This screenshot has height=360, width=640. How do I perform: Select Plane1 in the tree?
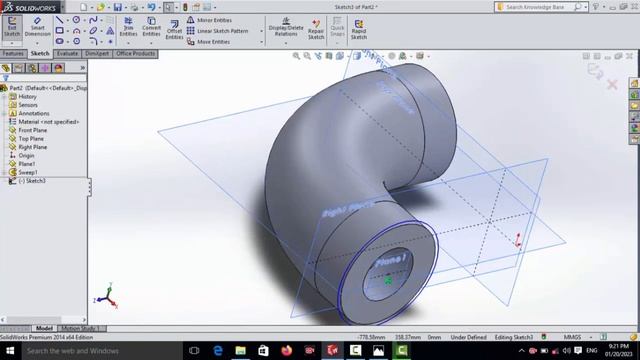(x=27, y=164)
